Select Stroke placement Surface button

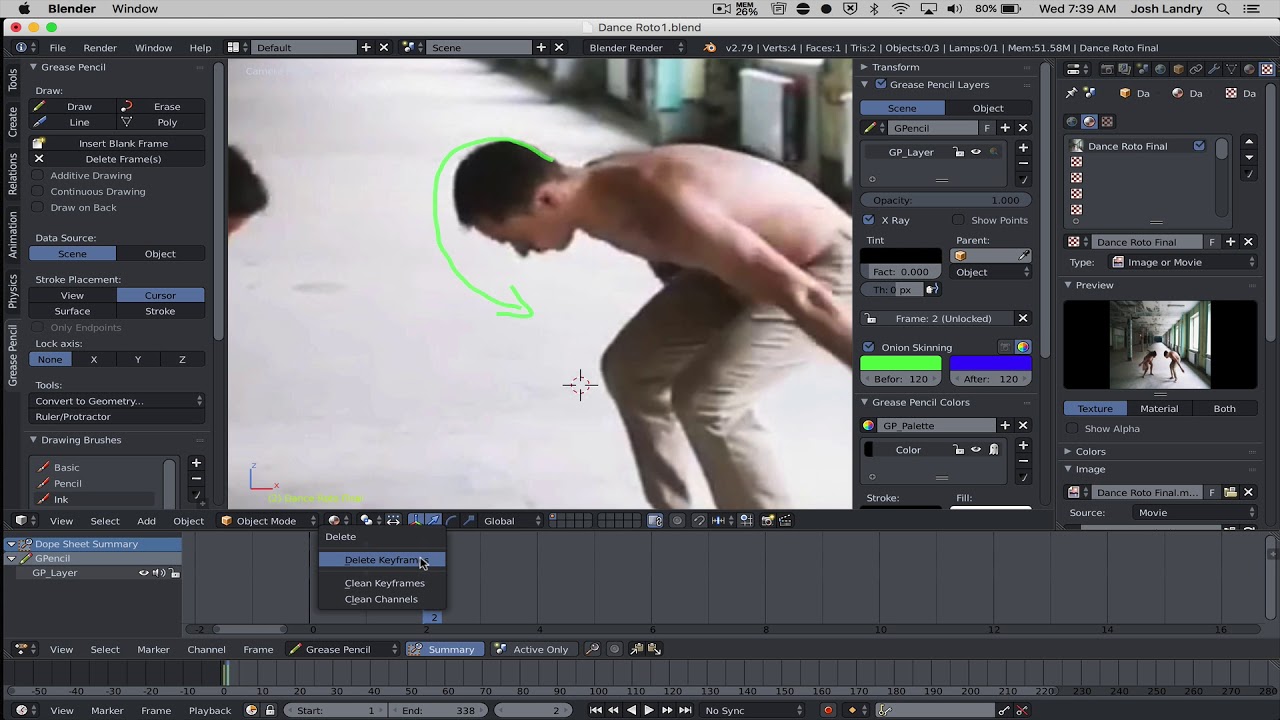72,311
